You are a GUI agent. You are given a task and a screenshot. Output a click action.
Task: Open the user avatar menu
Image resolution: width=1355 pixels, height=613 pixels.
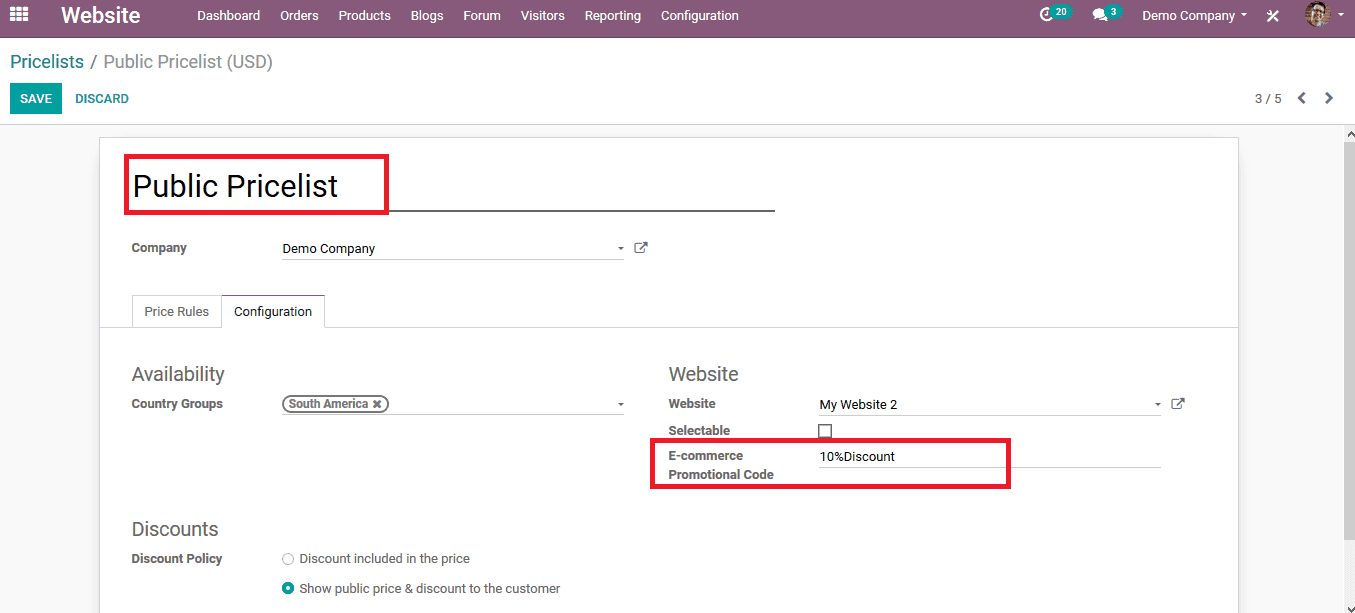pyautogui.click(x=1323, y=15)
